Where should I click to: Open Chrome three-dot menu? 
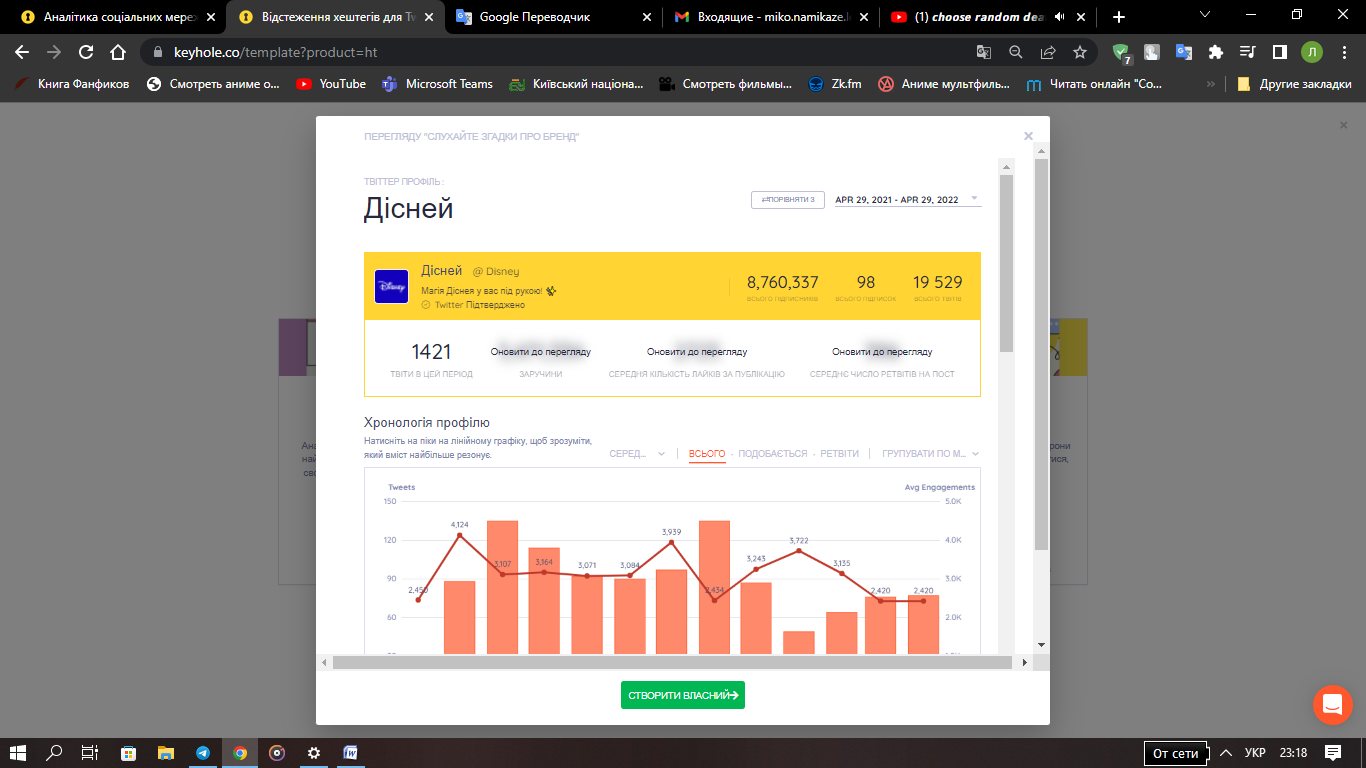pos(1343,52)
